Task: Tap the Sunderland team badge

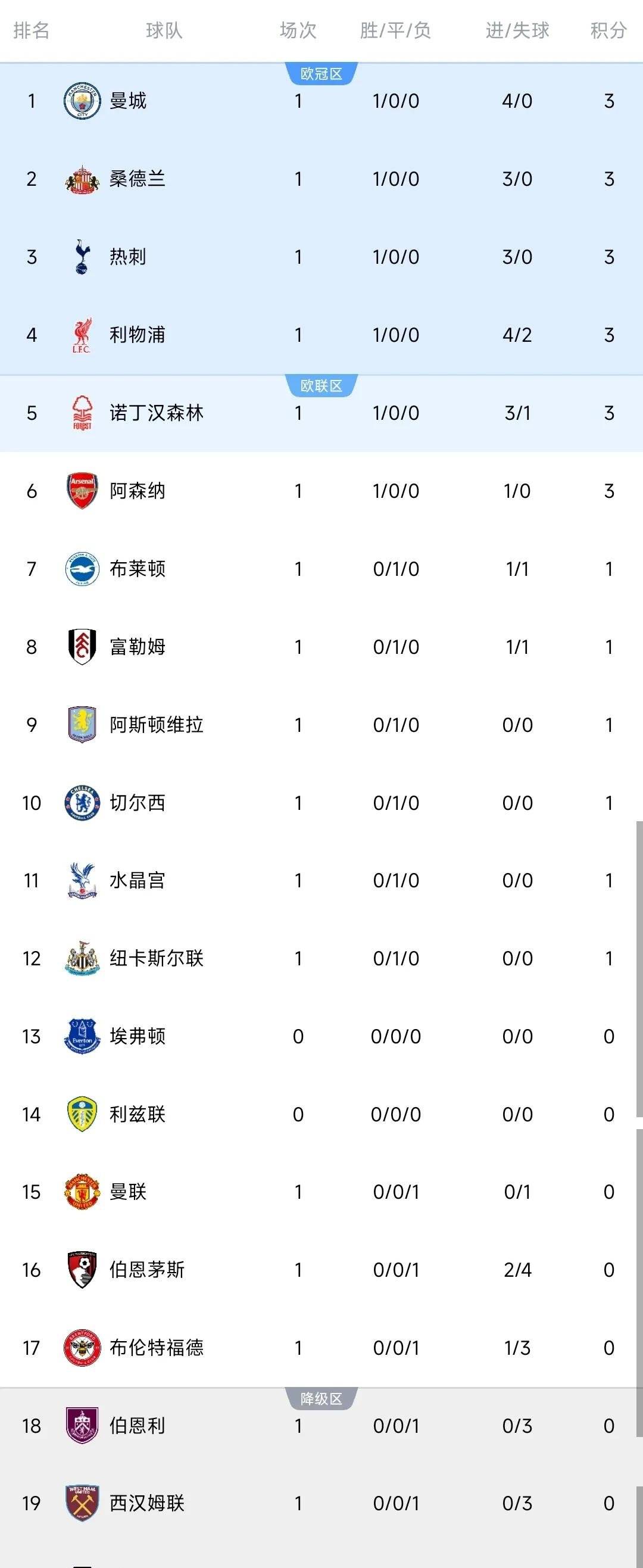Action: (82, 179)
